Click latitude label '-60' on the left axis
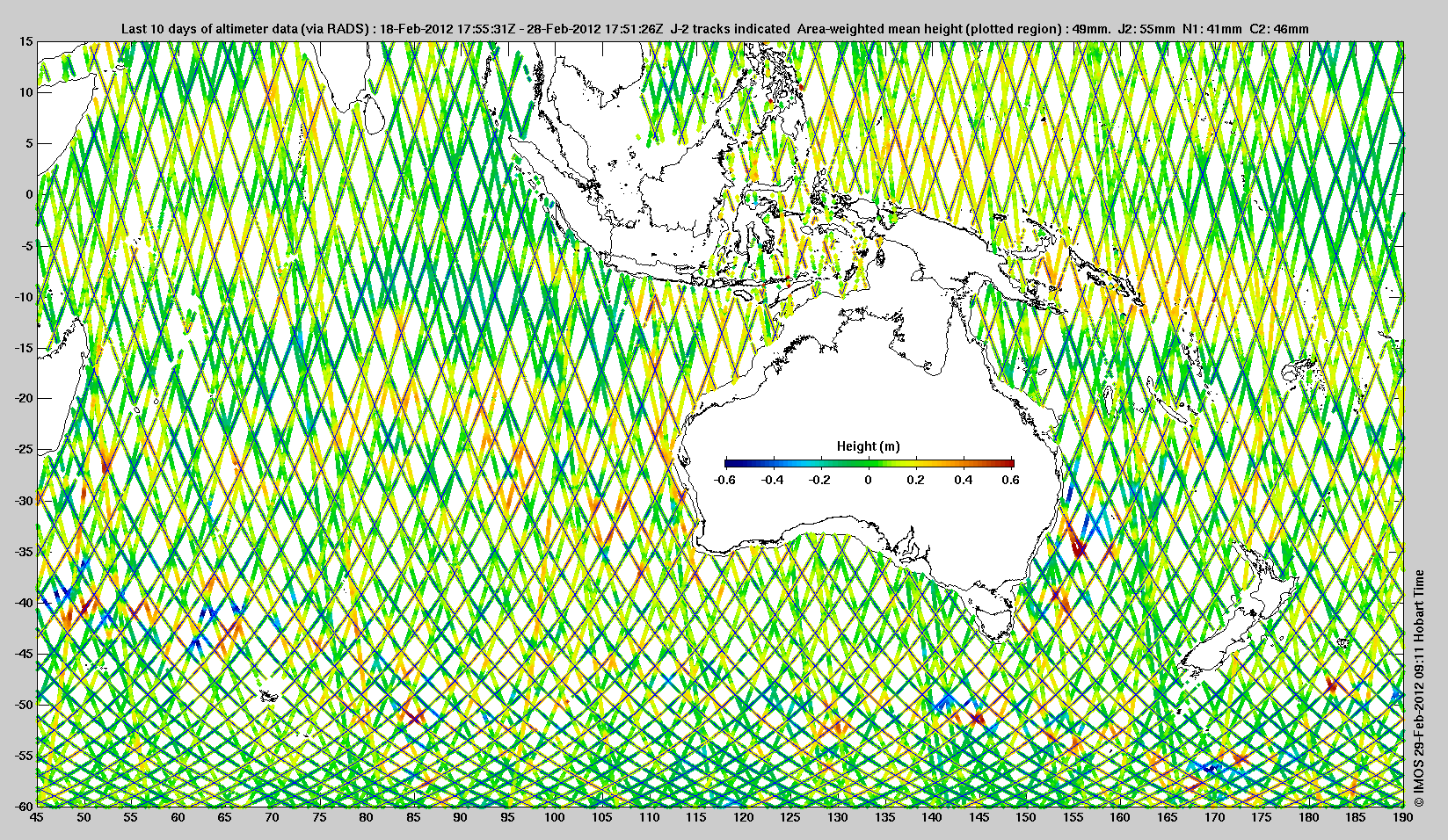Image resolution: width=1448 pixels, height=840 pixels. [x=22, y=806]
